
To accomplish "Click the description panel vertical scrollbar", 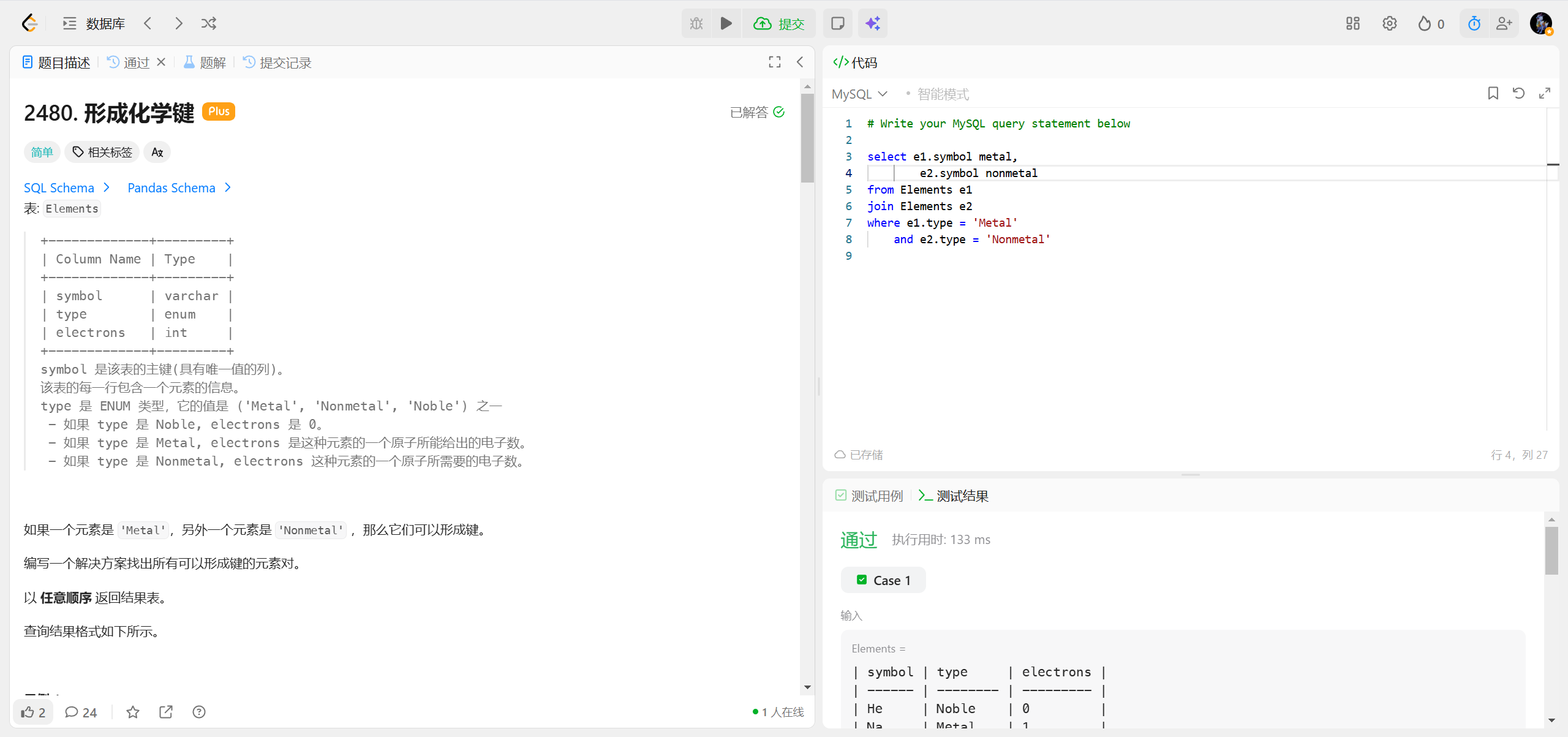I will pos(807,138).
